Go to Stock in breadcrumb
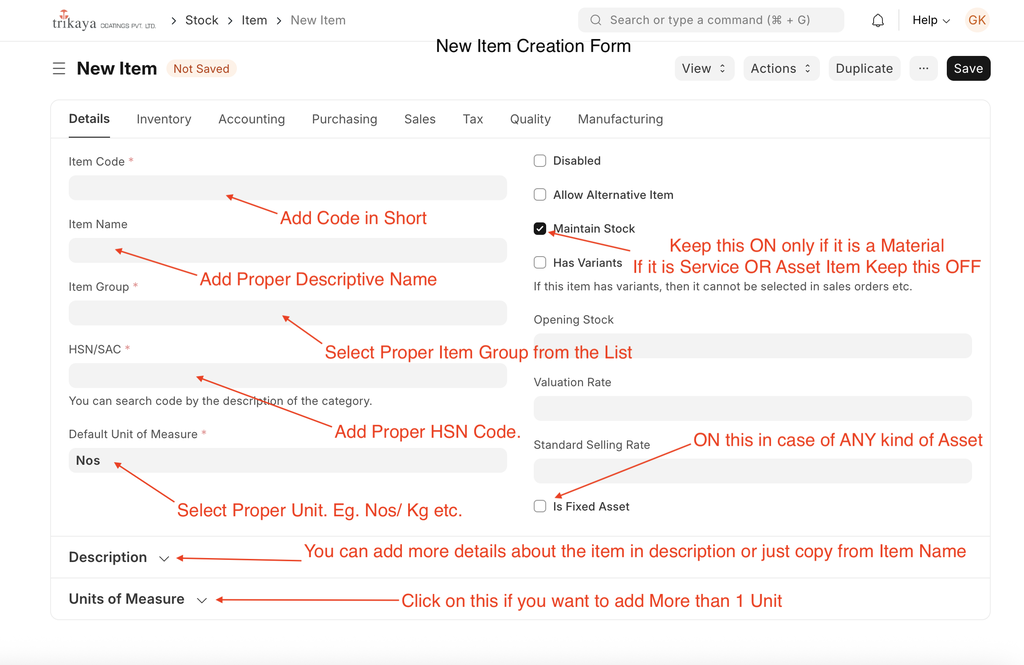This screenshot has width=1024, height=665. [202, 20]
